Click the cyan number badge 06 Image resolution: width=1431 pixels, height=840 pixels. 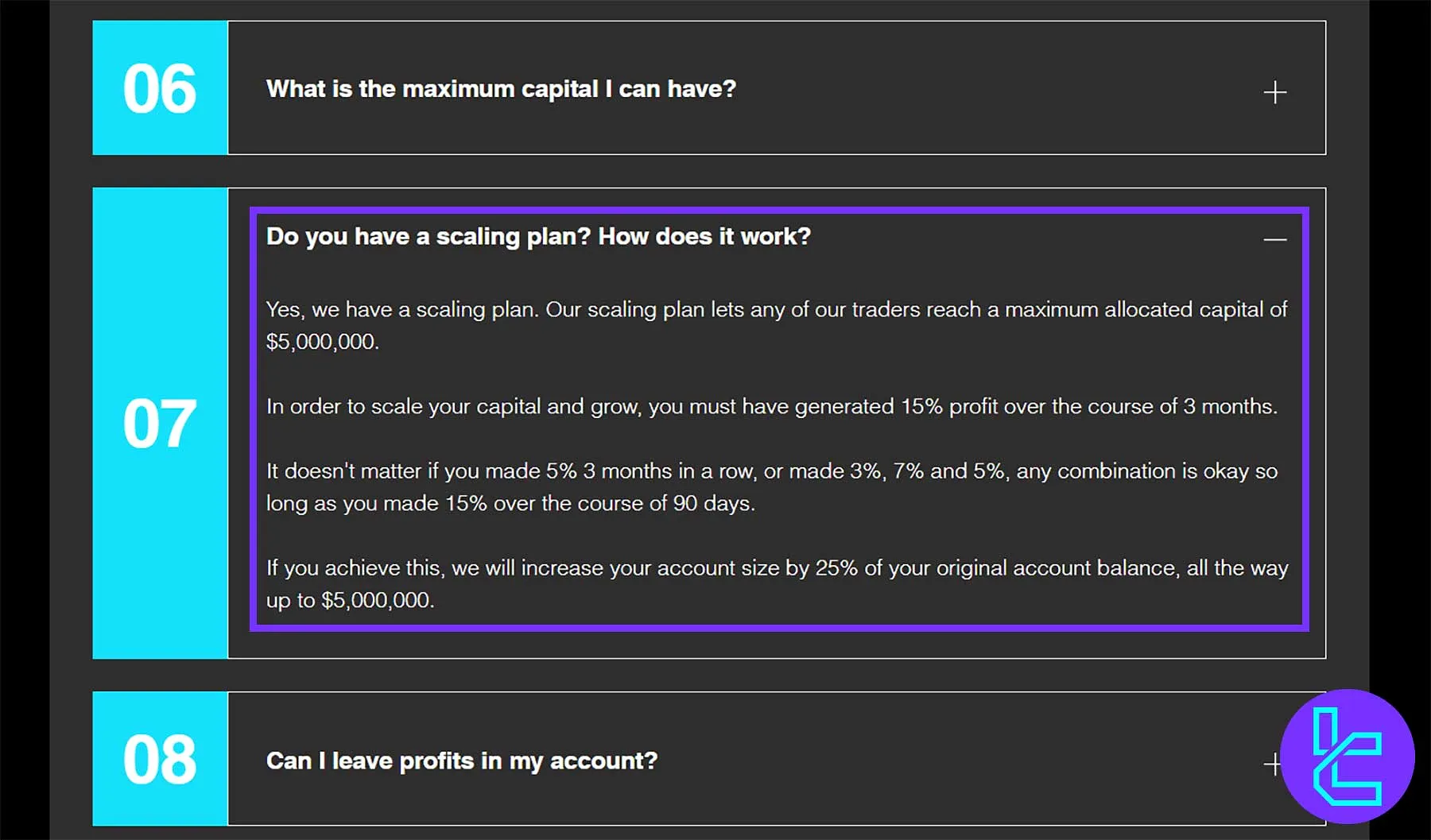tap(159, 89)
